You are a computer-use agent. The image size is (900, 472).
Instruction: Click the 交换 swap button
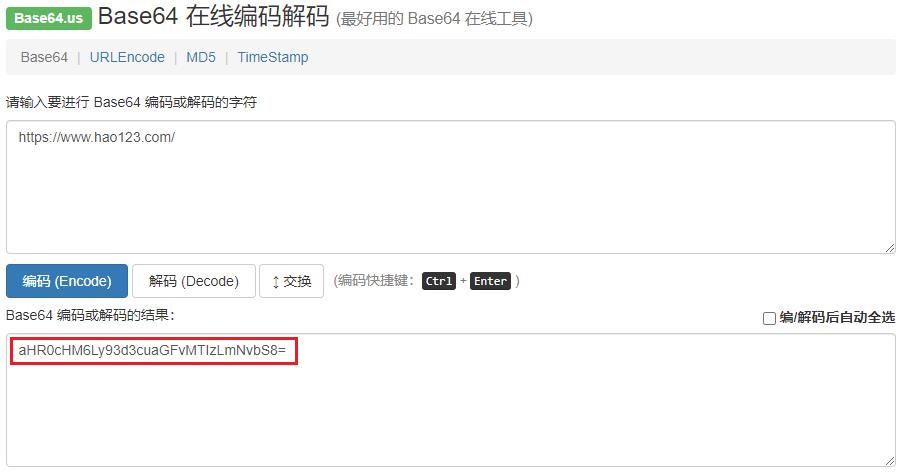[x=292, y=281]
